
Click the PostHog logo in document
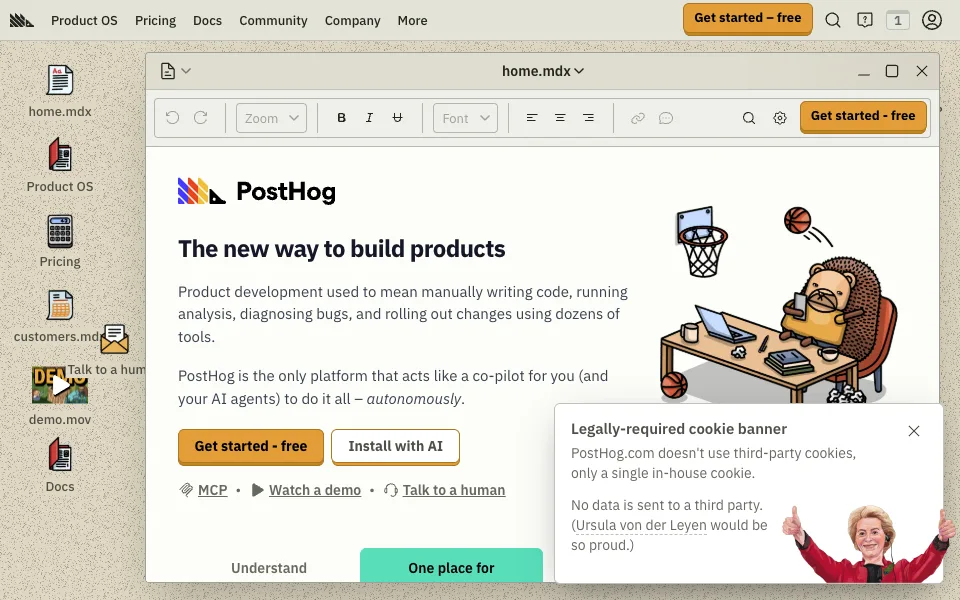click(257, 191)
